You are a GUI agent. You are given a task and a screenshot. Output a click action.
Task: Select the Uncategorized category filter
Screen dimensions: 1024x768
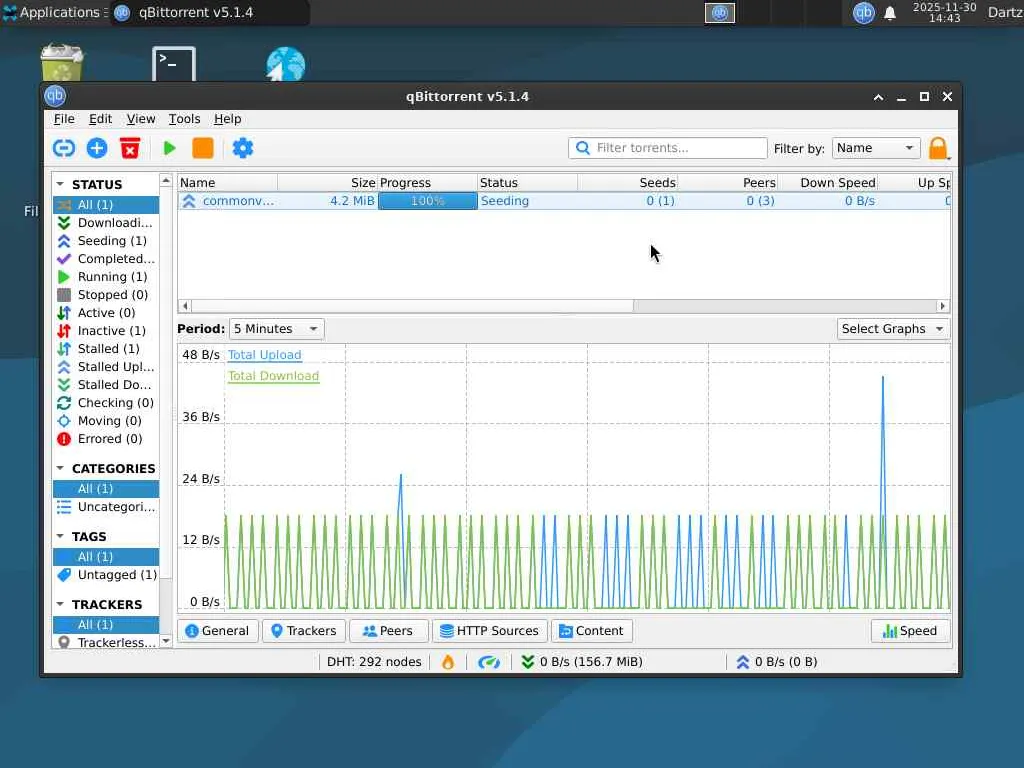point(106,507)
